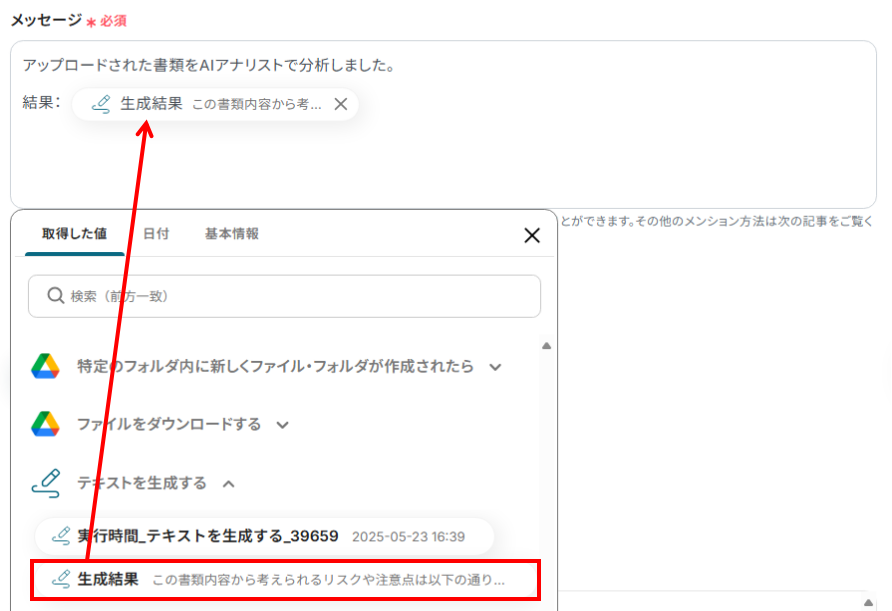This screenshot has height=611, width=892.
Task: Click inside the メッセージ text area
Action: tap(443, 124)
